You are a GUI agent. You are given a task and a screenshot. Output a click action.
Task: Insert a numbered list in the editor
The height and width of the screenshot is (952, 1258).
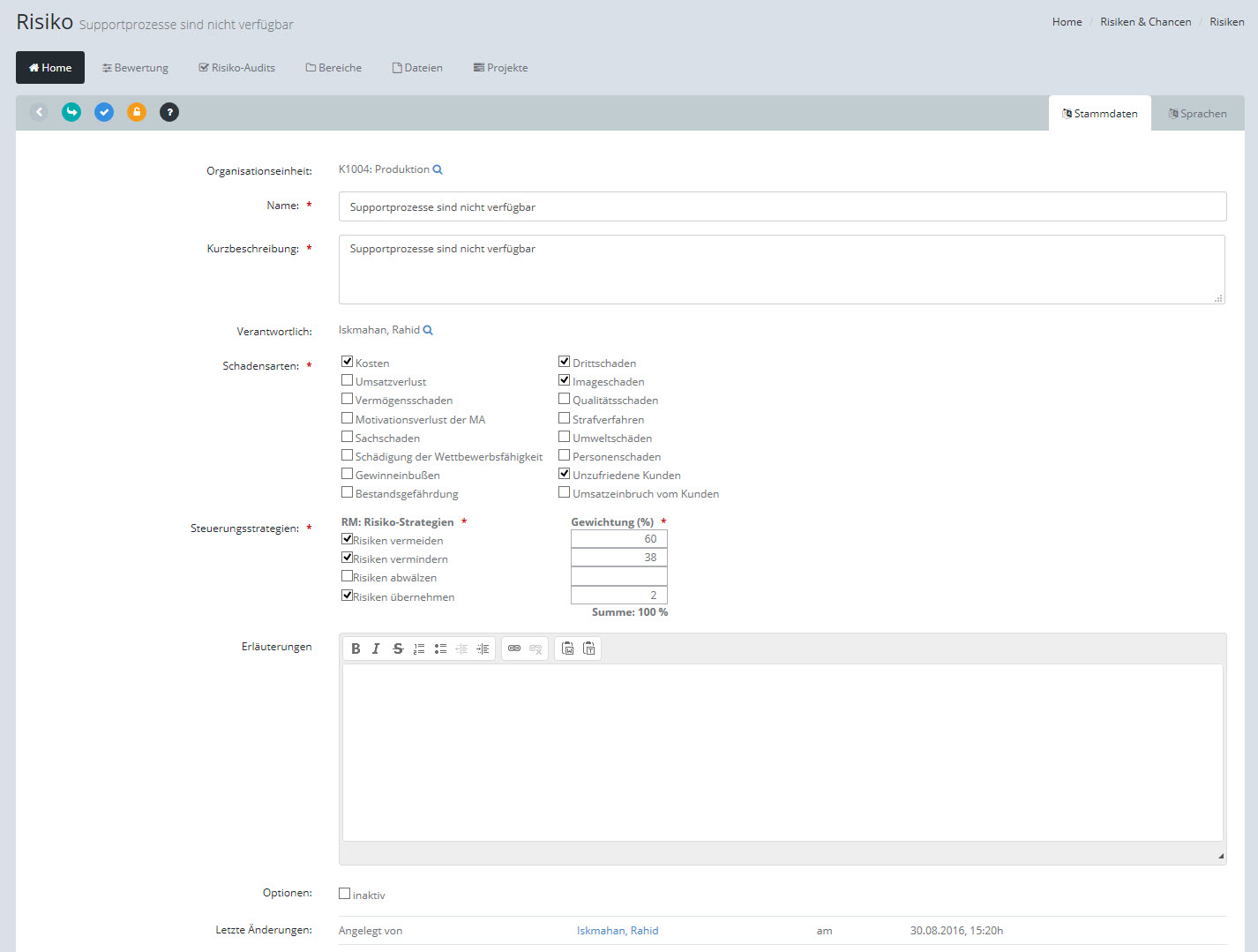point(419,648)
